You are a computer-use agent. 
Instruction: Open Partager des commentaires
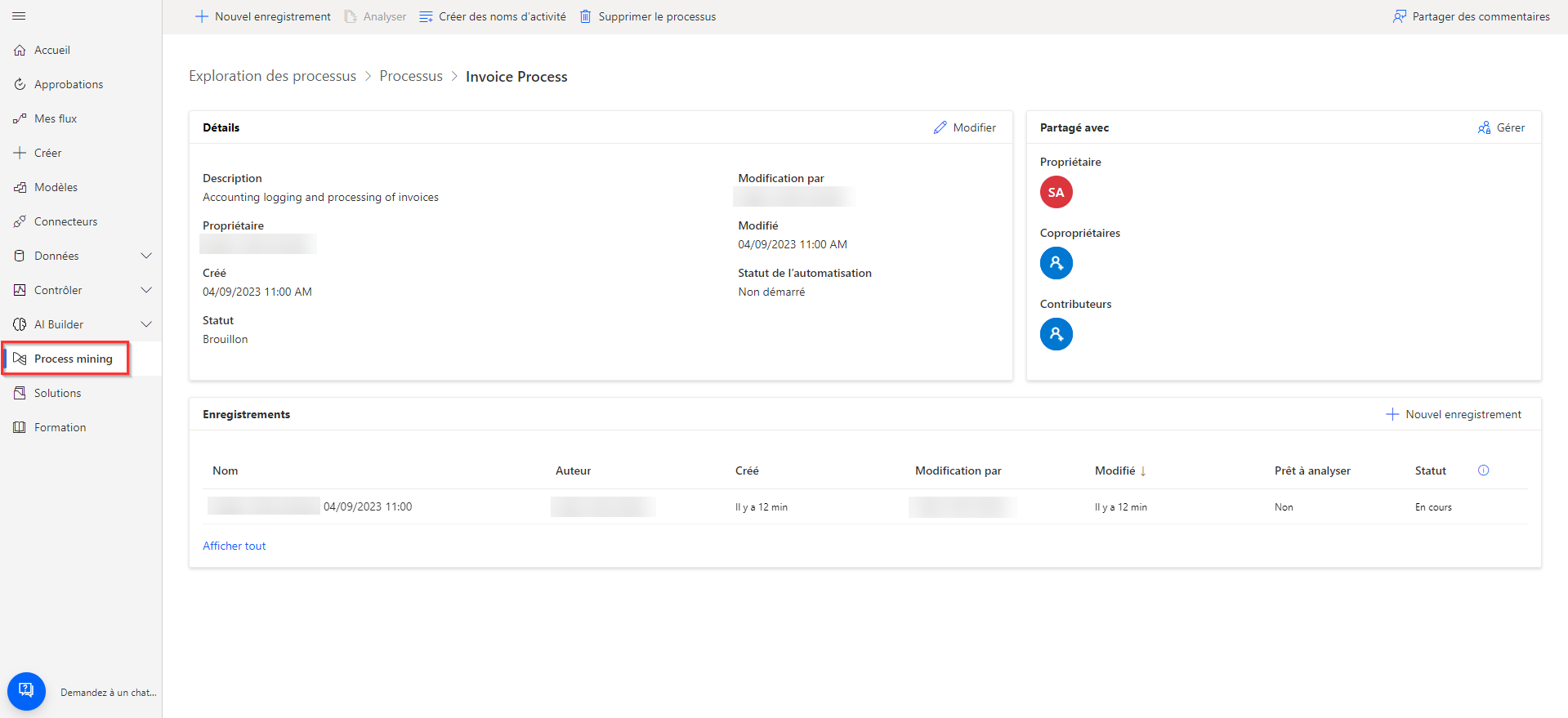pos(1471,16)
